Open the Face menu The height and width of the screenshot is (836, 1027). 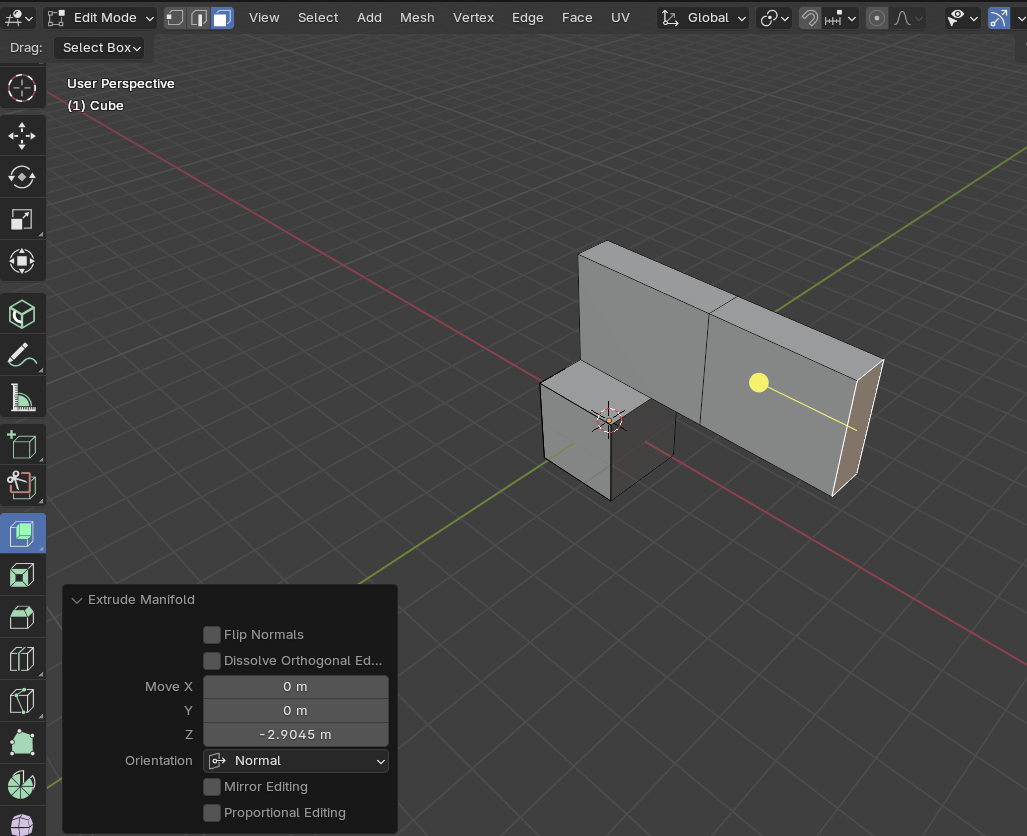(x=577, y=18)
